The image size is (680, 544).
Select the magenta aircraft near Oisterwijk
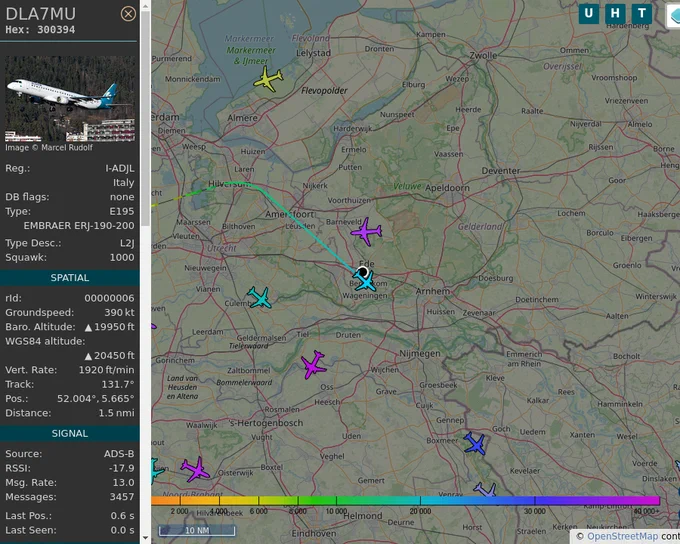coord(195,469)
